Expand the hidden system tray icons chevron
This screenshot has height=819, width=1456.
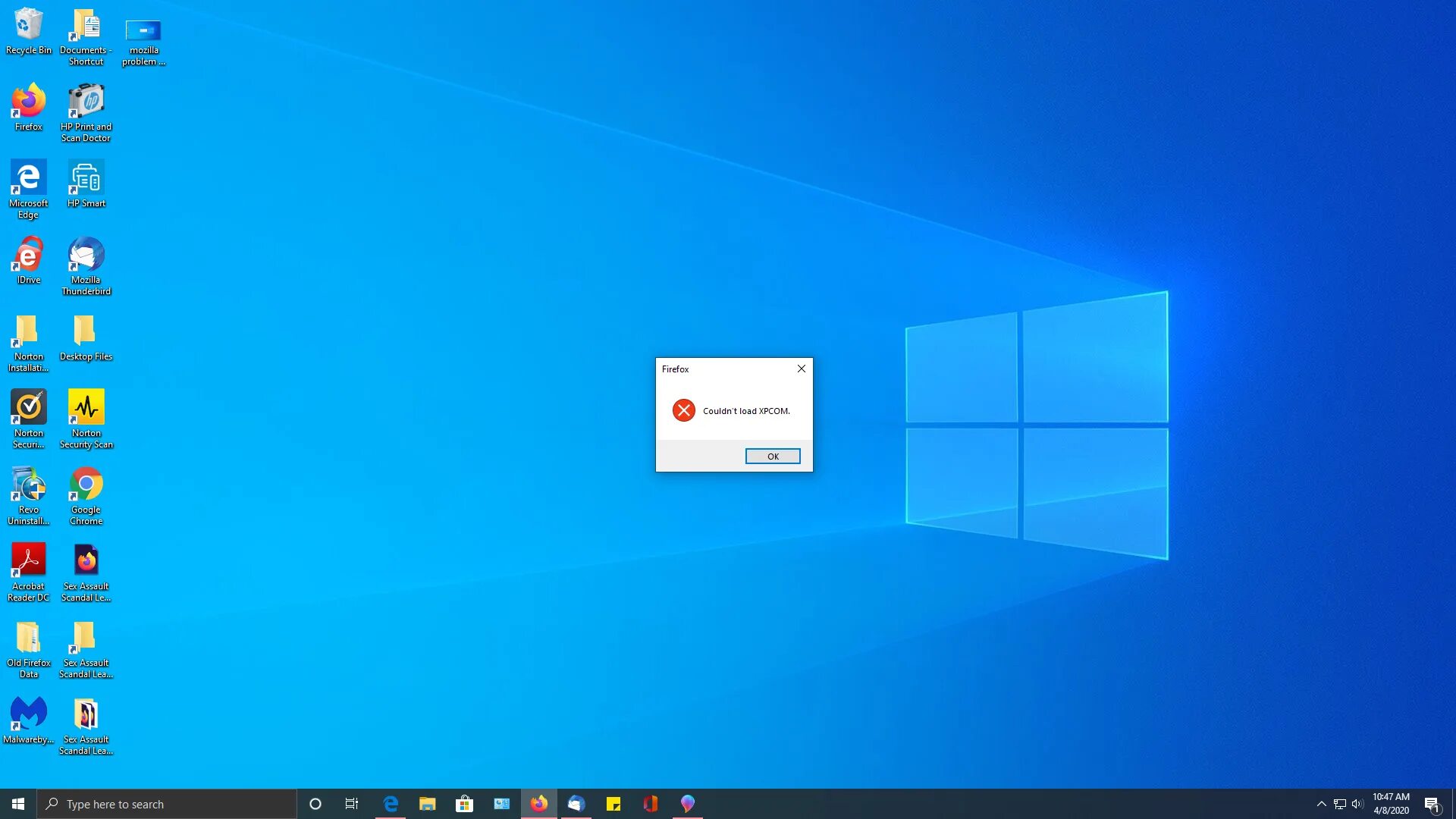(x=1322, y=804)
